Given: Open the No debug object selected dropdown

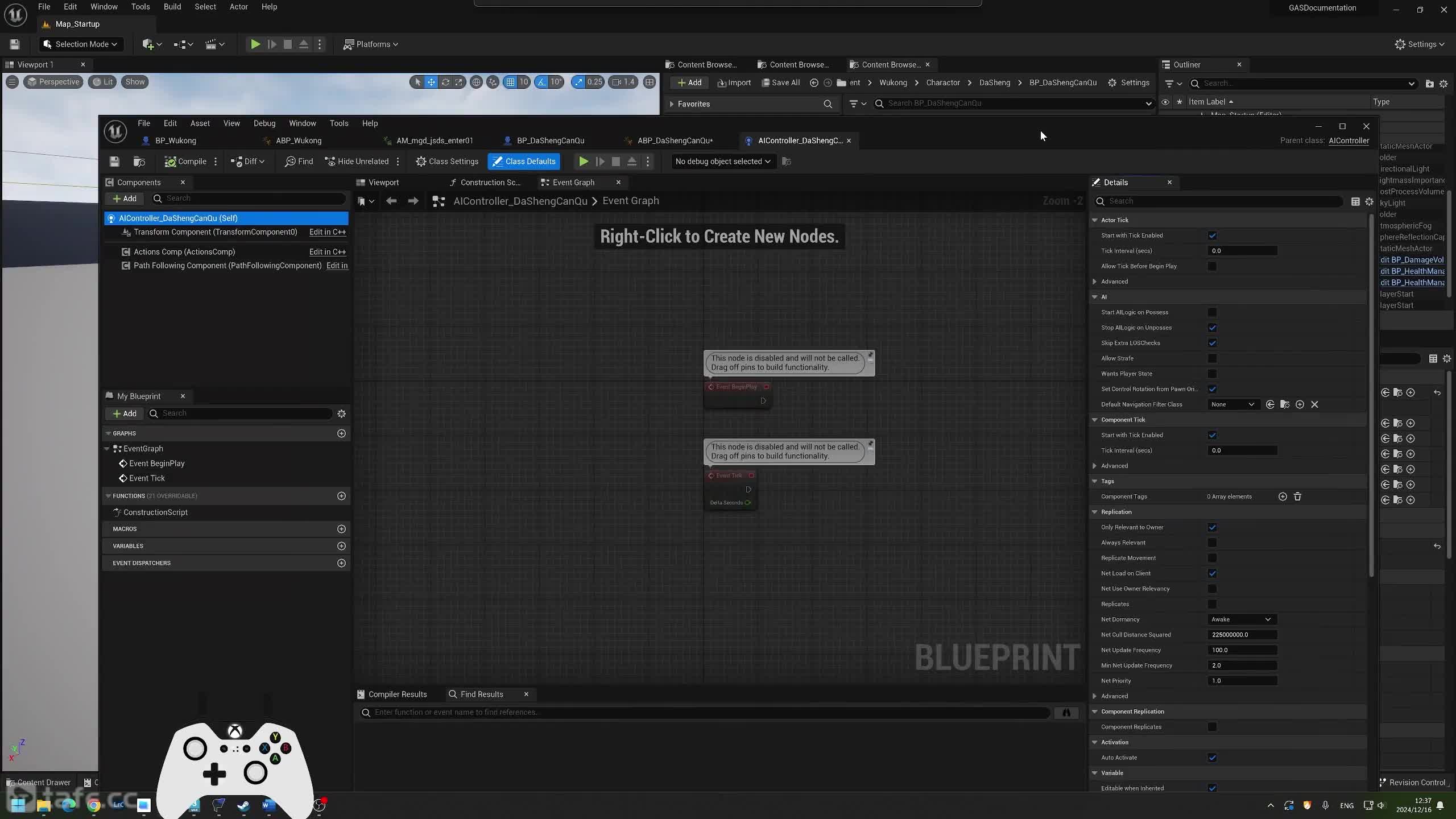Looking at the screenshot, I should pyautogui.click(x=722, y=162).
